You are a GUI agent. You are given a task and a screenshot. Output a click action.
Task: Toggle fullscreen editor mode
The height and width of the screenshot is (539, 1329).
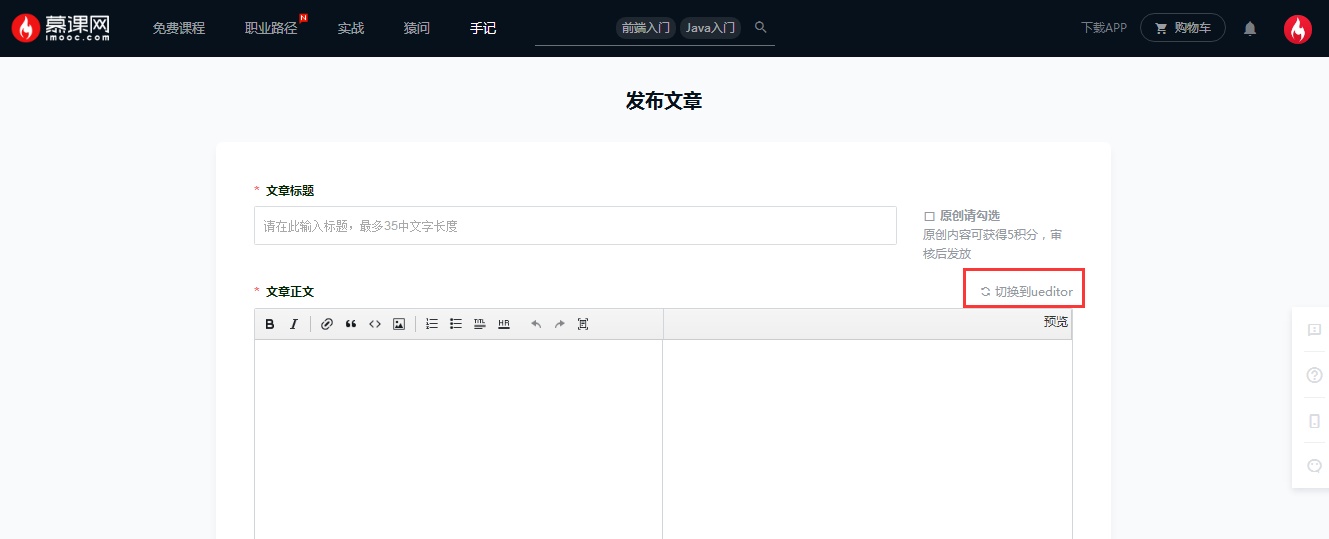[x=583, y=324]
